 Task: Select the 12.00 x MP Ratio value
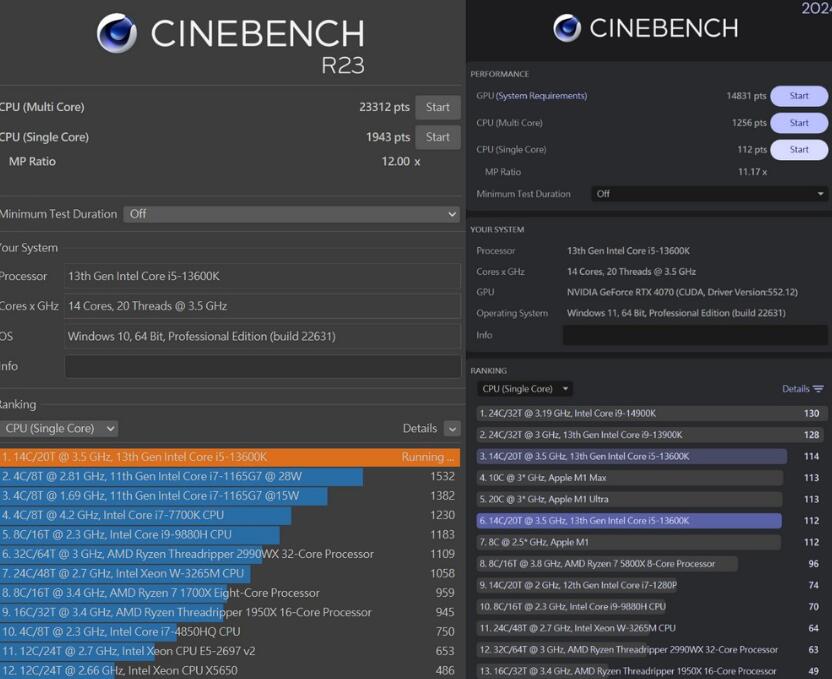click(x=401, y=162)
